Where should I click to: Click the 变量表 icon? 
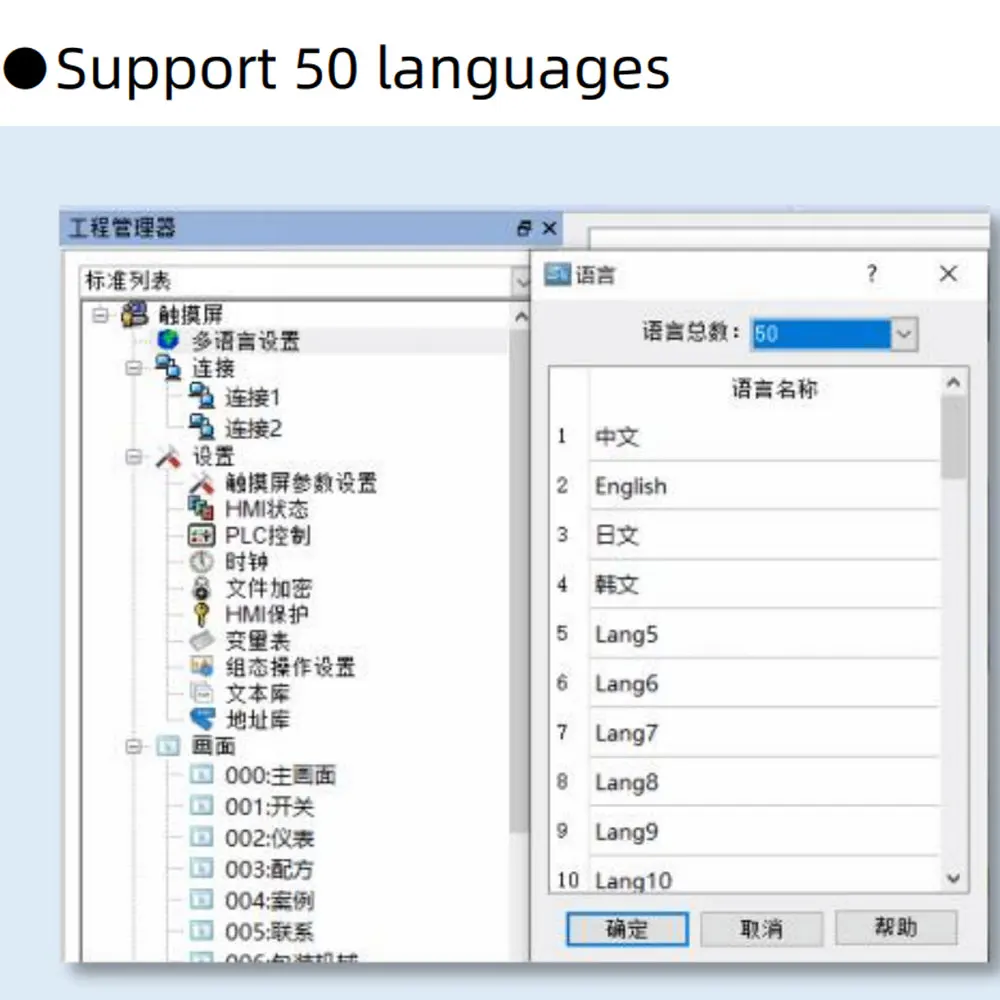[x=202, y=640]
